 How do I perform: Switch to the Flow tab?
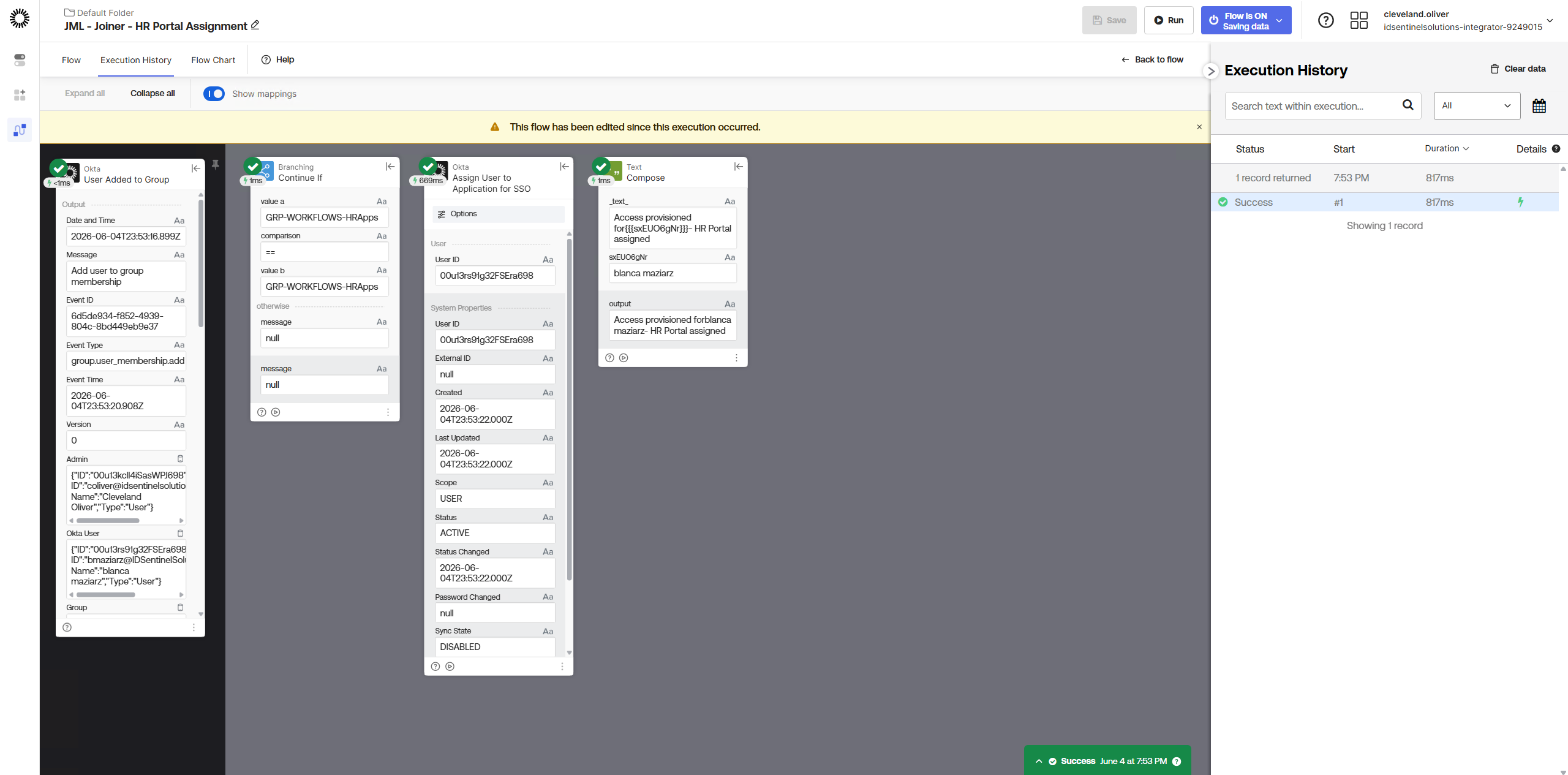pyautogui.click(x=71, y=60)
